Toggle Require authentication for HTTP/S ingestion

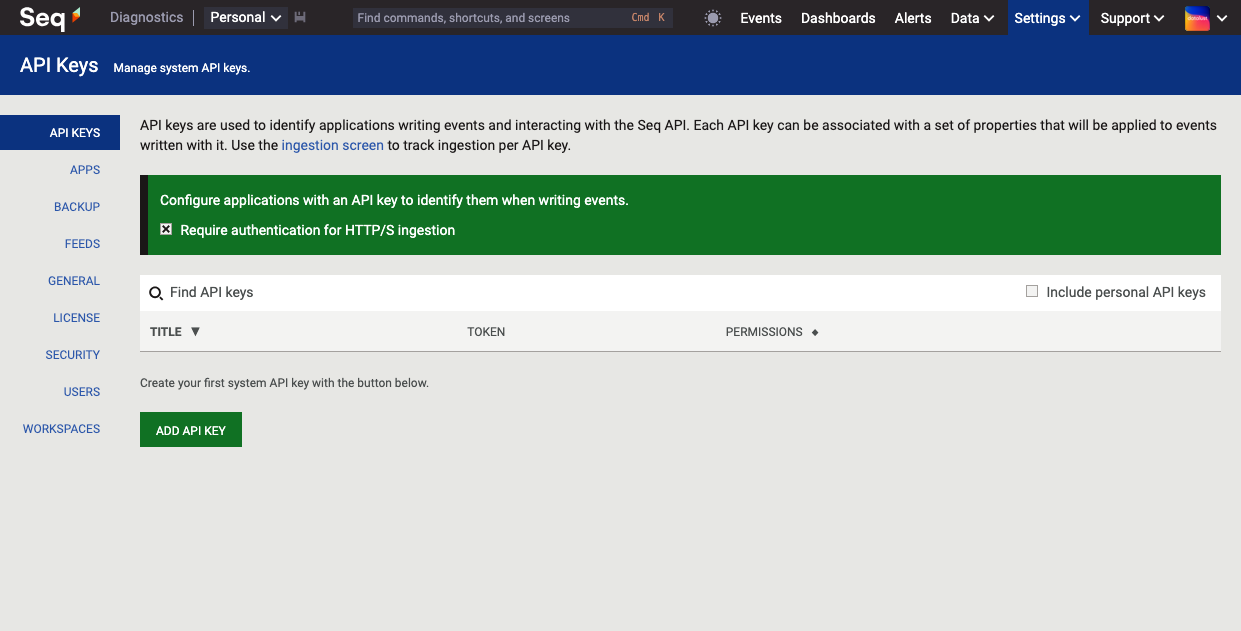click(x=166, y=230)
